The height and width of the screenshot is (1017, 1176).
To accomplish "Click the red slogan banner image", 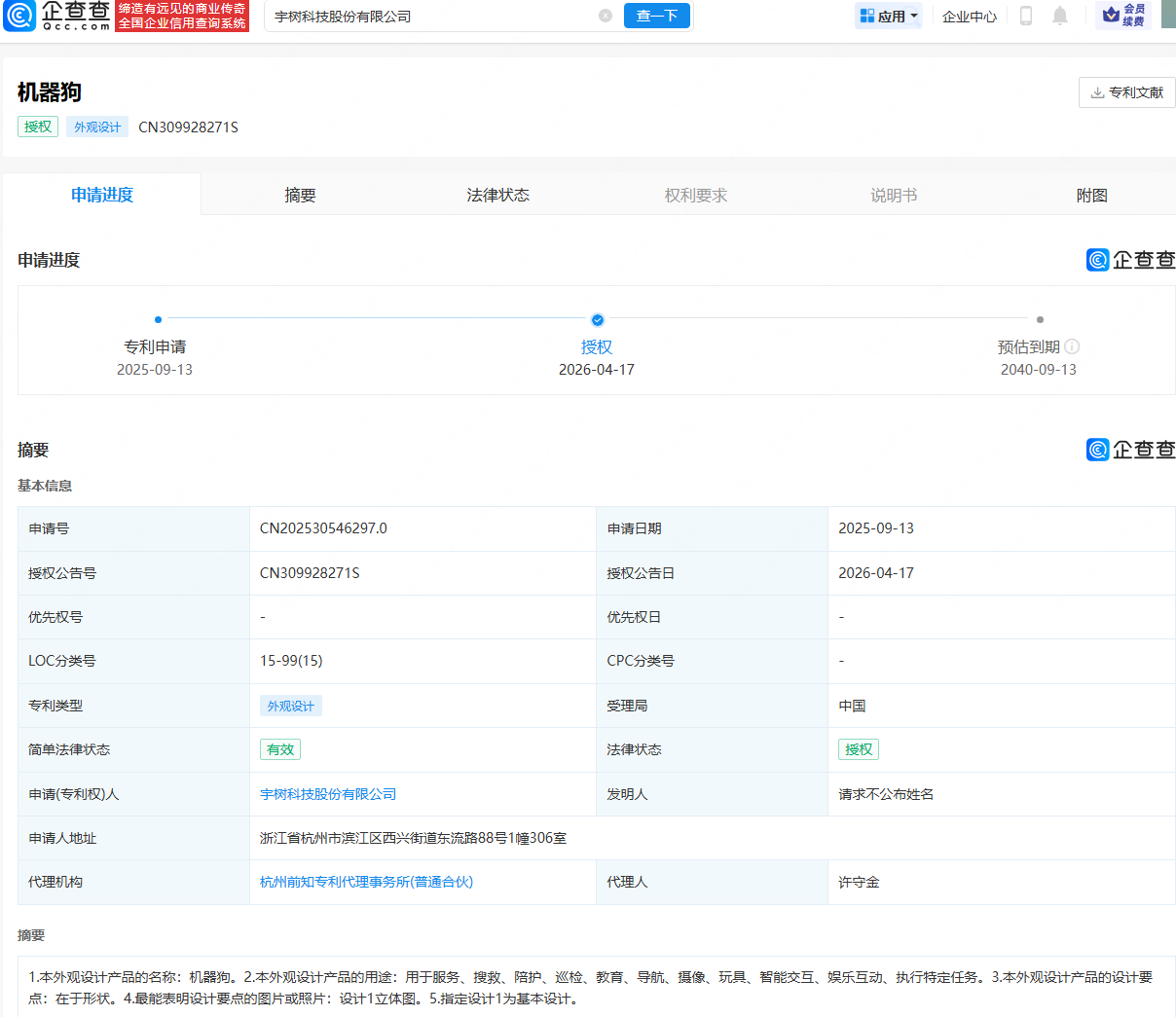I will [182, 16].
